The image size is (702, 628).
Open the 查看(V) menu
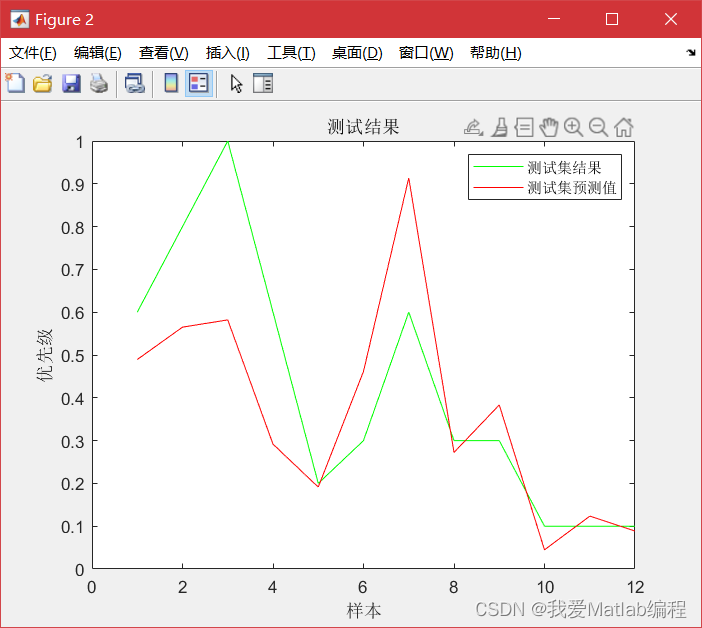[163, 53]
